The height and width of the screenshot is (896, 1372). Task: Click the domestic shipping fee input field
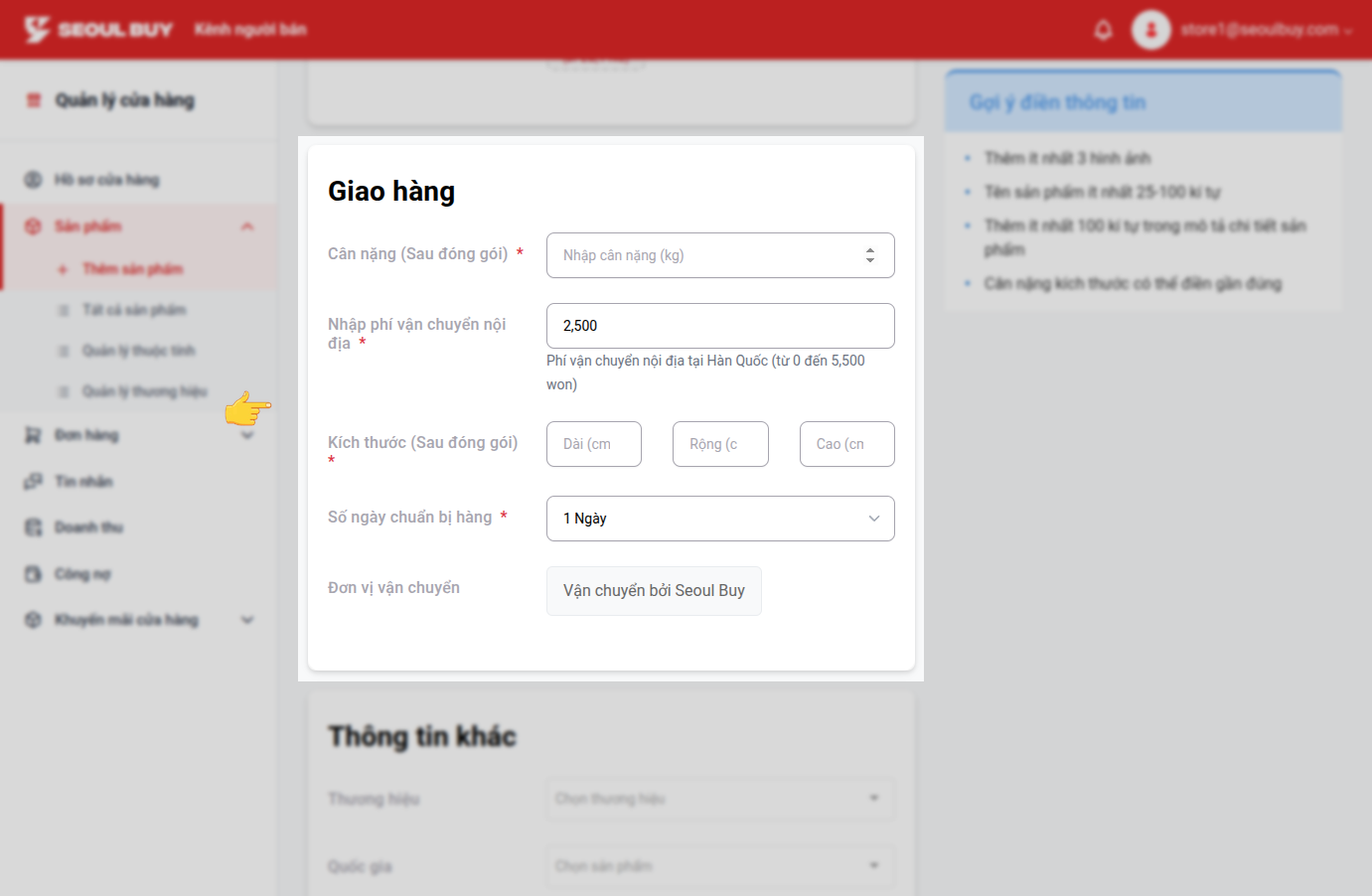(719, 326)
